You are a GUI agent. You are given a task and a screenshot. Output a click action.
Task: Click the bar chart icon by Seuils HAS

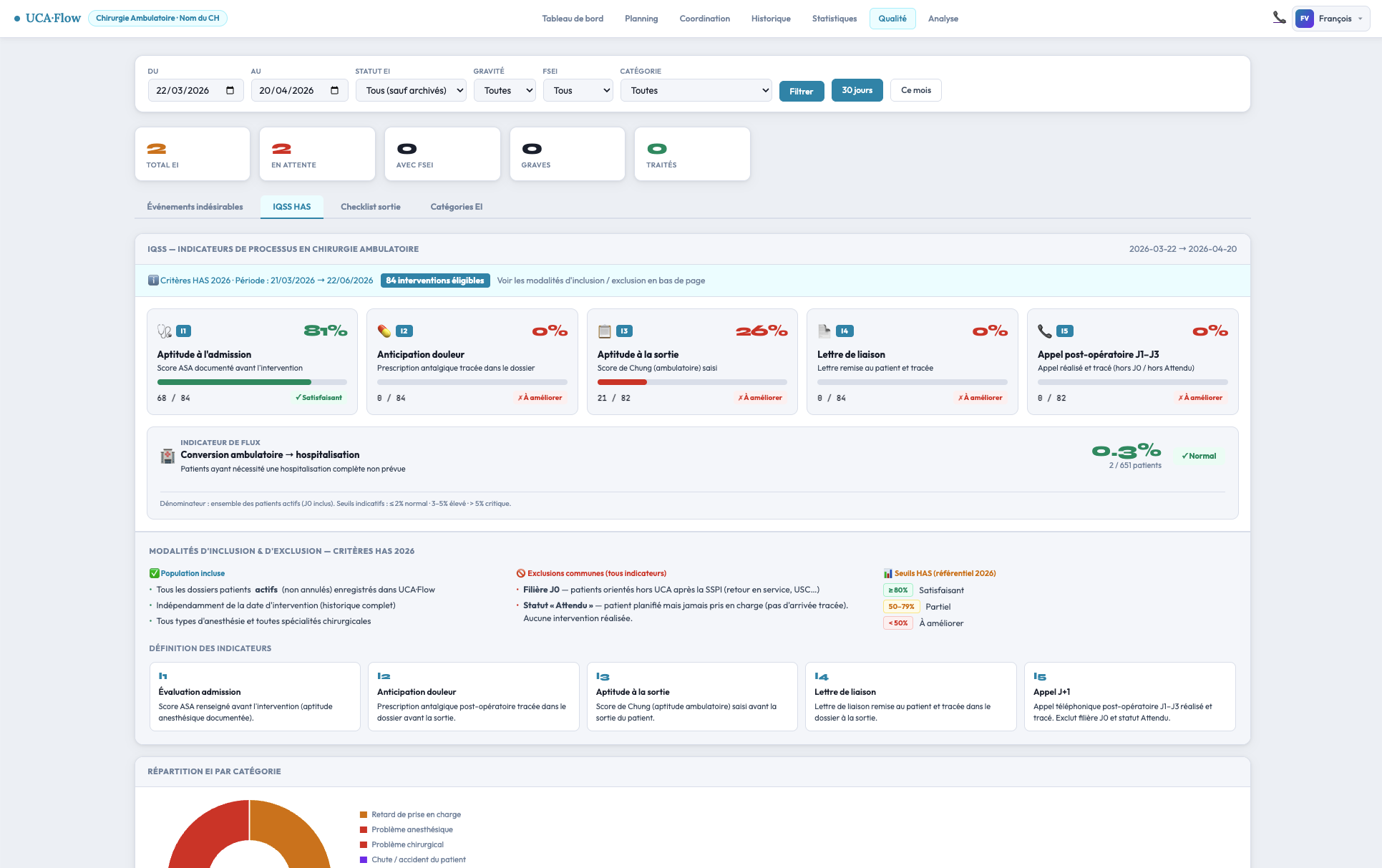point(888,573)
